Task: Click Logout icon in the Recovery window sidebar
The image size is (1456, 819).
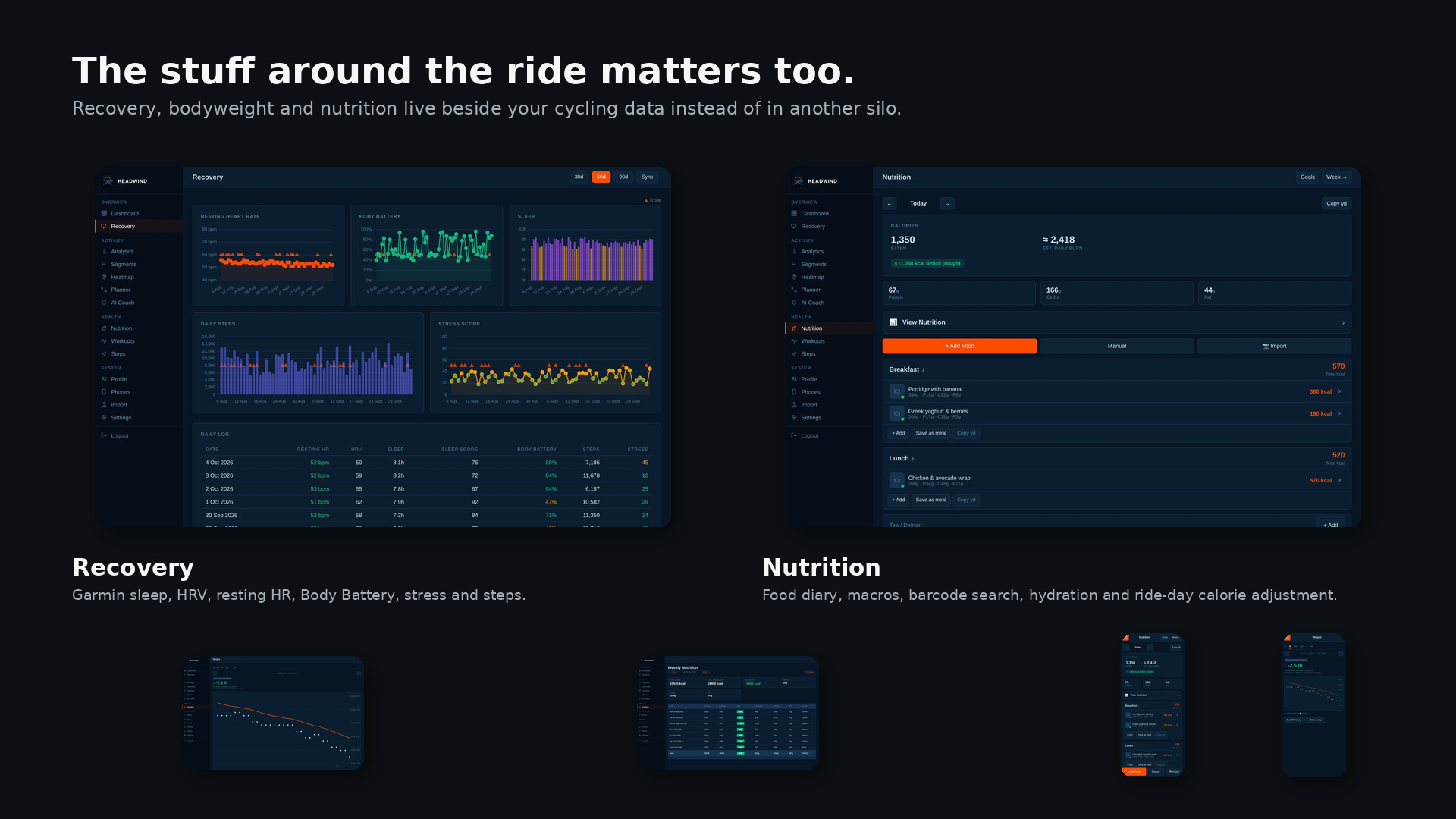Action: pos(104,436)
